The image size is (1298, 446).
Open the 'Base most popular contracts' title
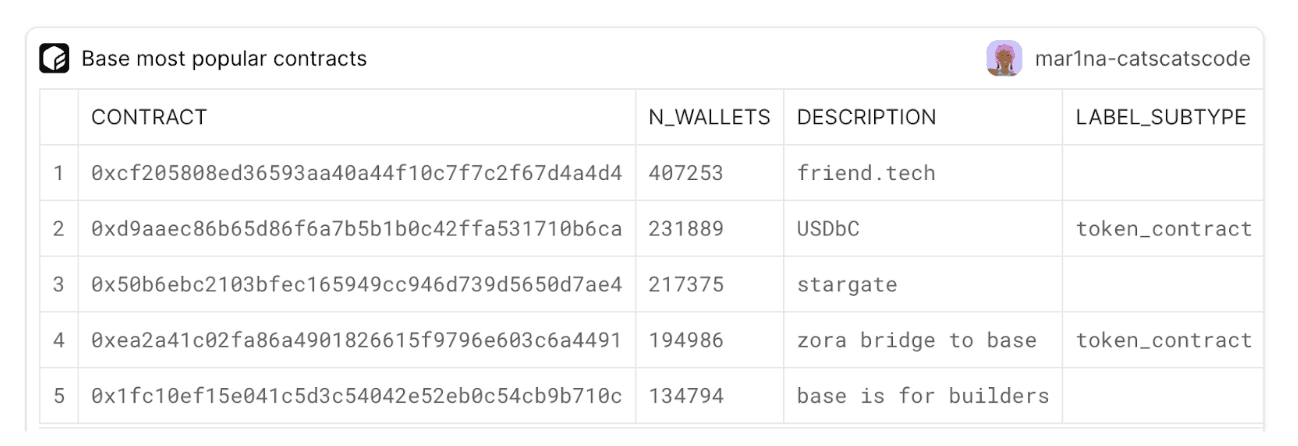(224, 59)
